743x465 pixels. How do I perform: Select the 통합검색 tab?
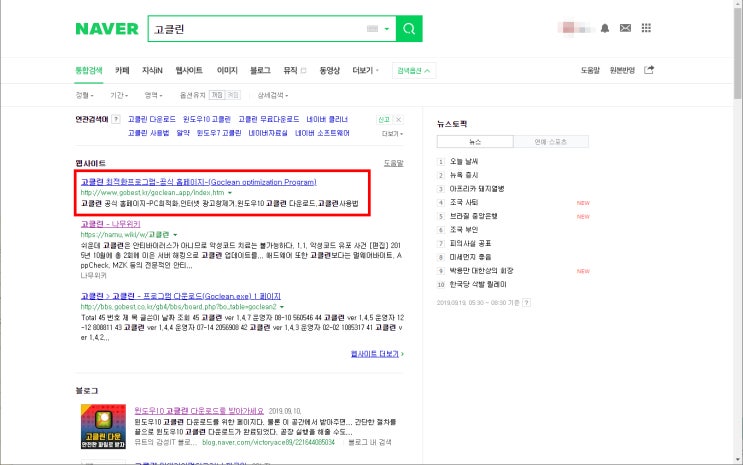pos(89,71)
